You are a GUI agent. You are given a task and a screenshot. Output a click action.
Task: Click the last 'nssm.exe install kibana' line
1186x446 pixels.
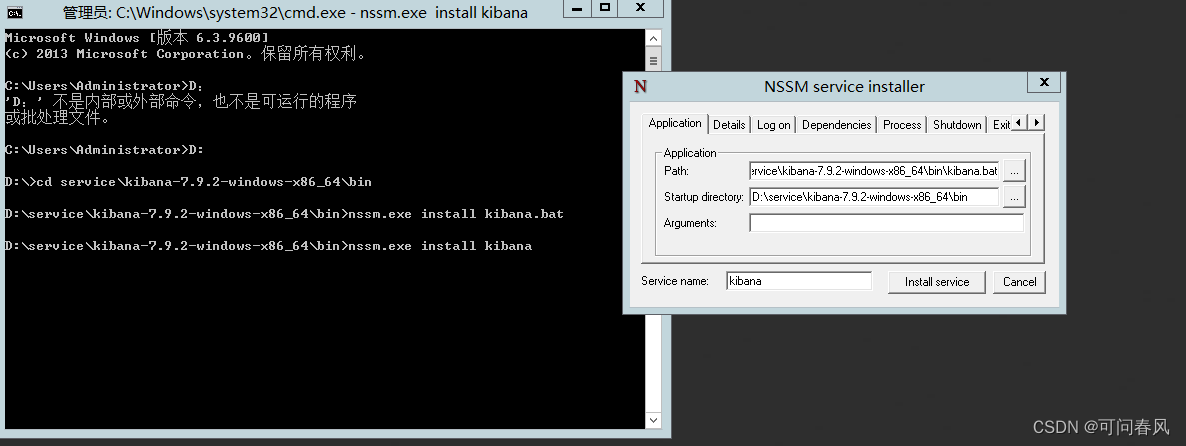pos(268,246)
